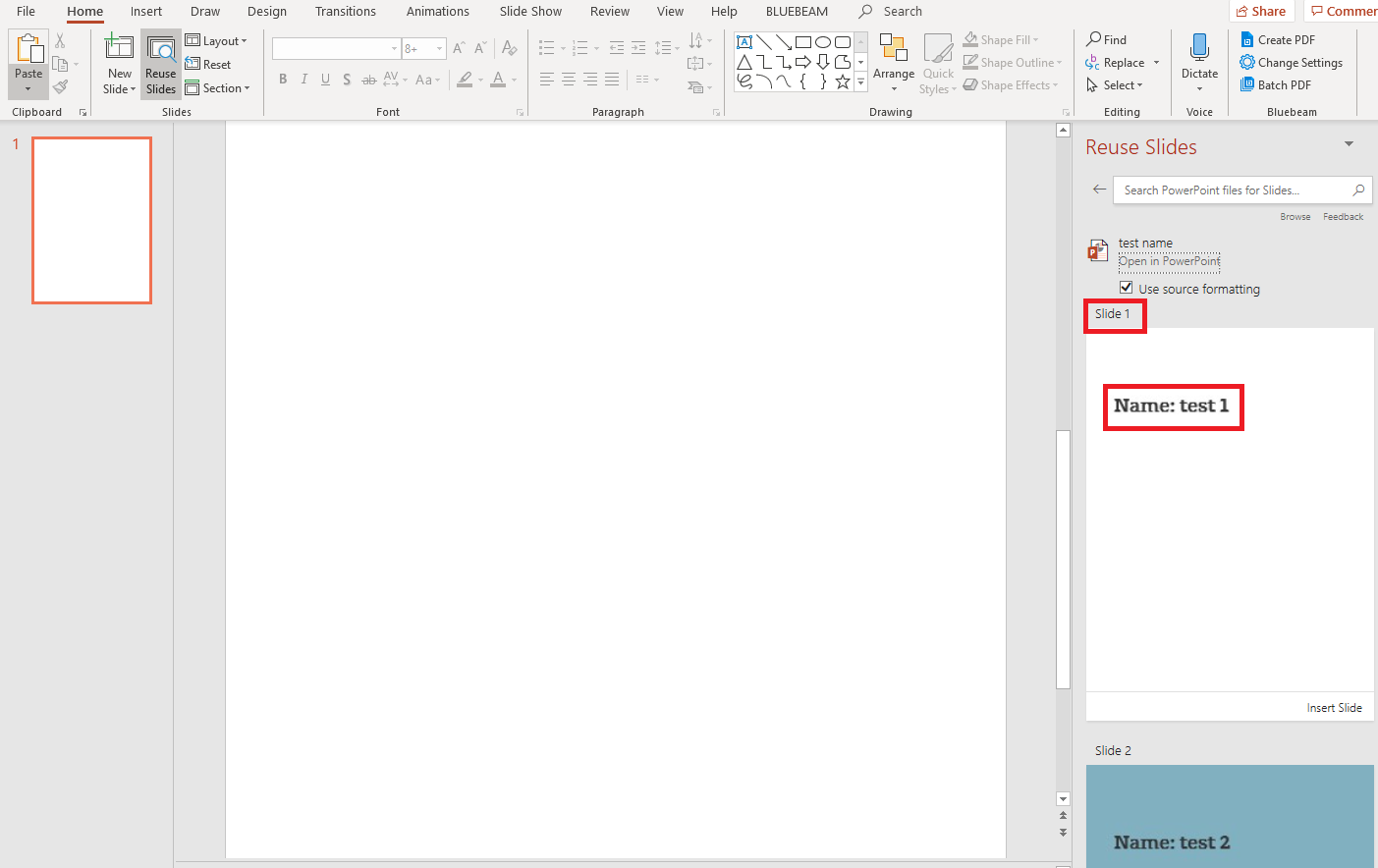The image size is (1378, 868).
Task: Open the font size combo box
Action: point(424,48)
